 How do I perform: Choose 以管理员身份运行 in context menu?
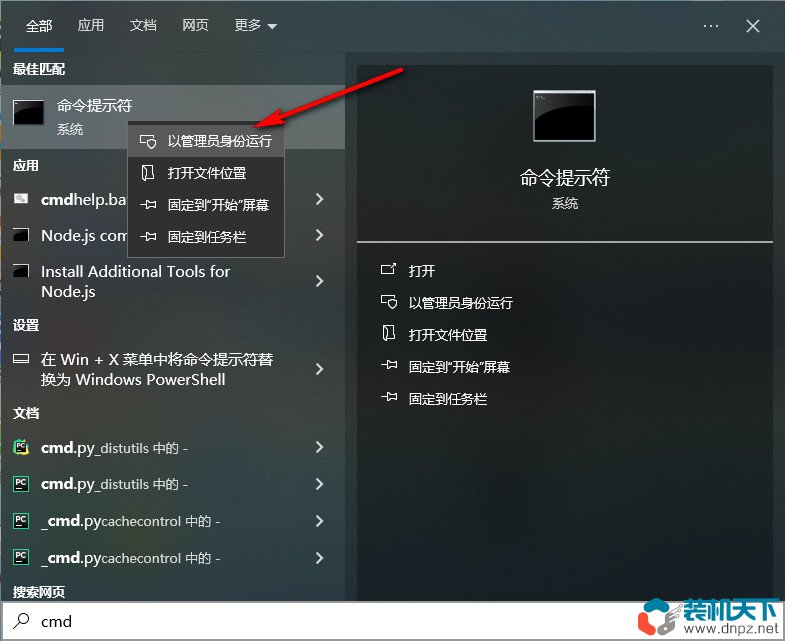click(206, 141)
